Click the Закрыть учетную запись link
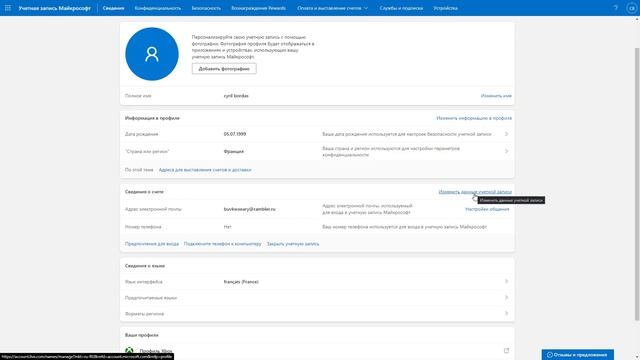Image resolution: width=640 pixels, height=360 pixels. coord(293,244)
